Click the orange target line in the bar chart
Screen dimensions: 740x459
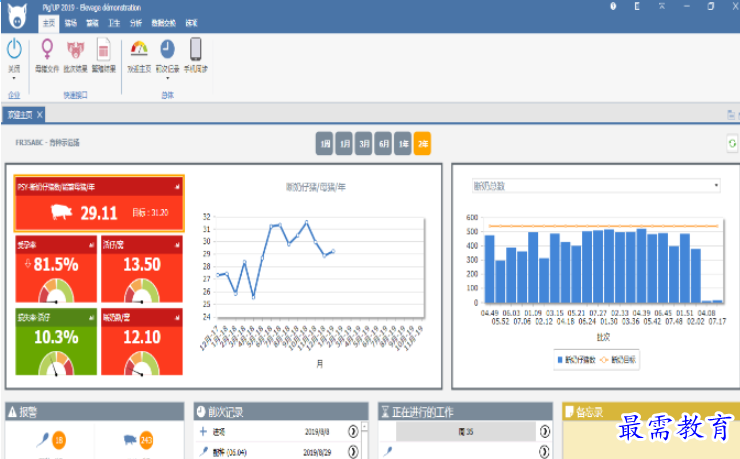tap(604, 226)
